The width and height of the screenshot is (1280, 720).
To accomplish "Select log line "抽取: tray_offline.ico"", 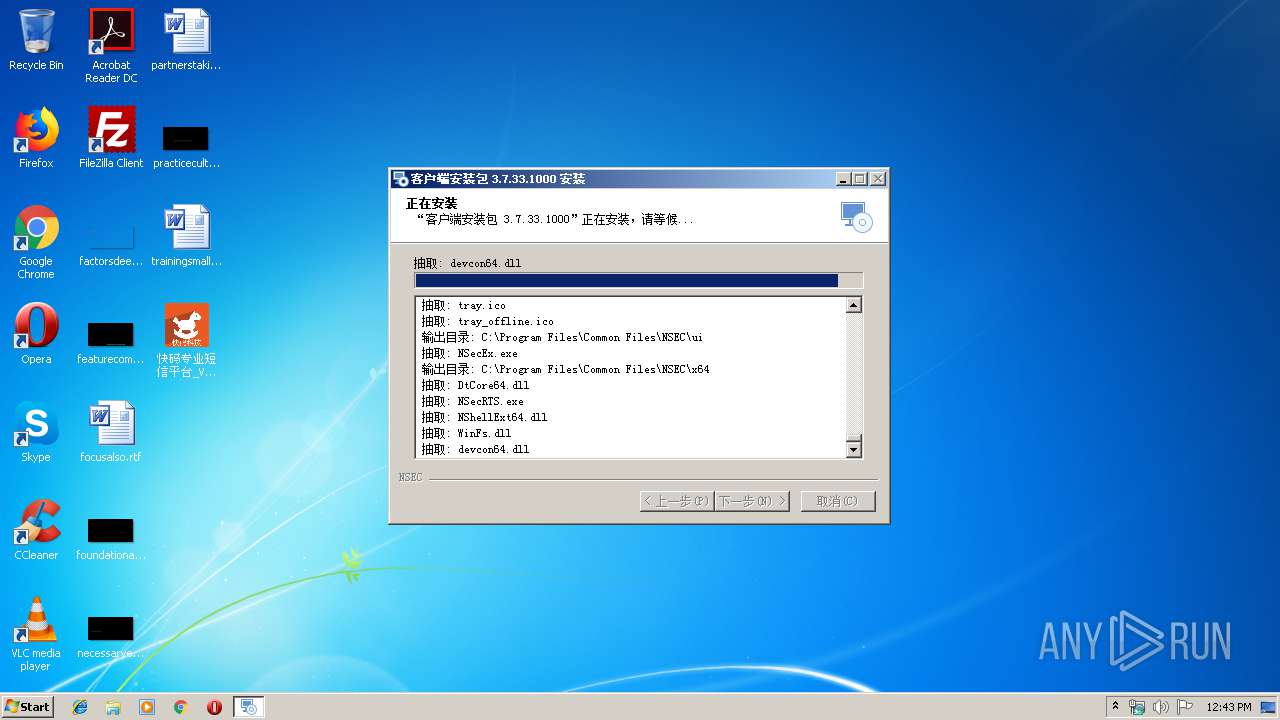I will click(x=487, y=321).
